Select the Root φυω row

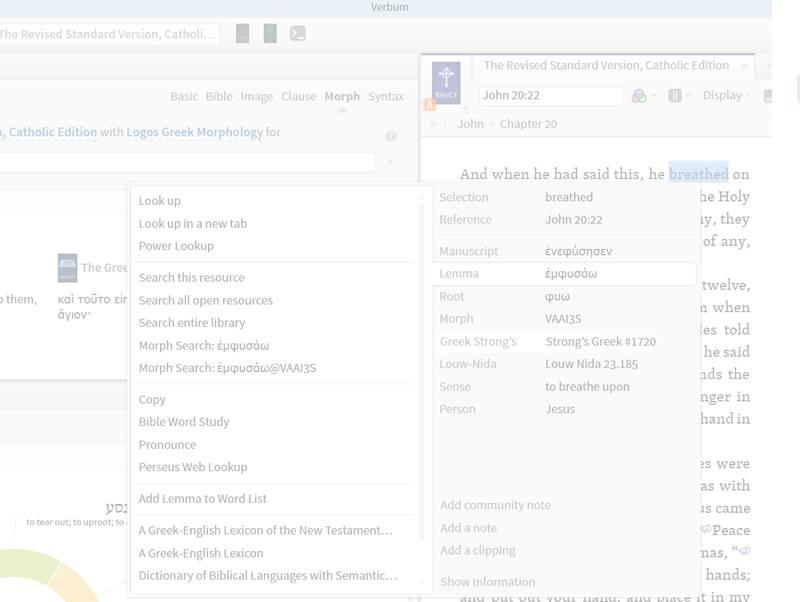tap(565, 296)
